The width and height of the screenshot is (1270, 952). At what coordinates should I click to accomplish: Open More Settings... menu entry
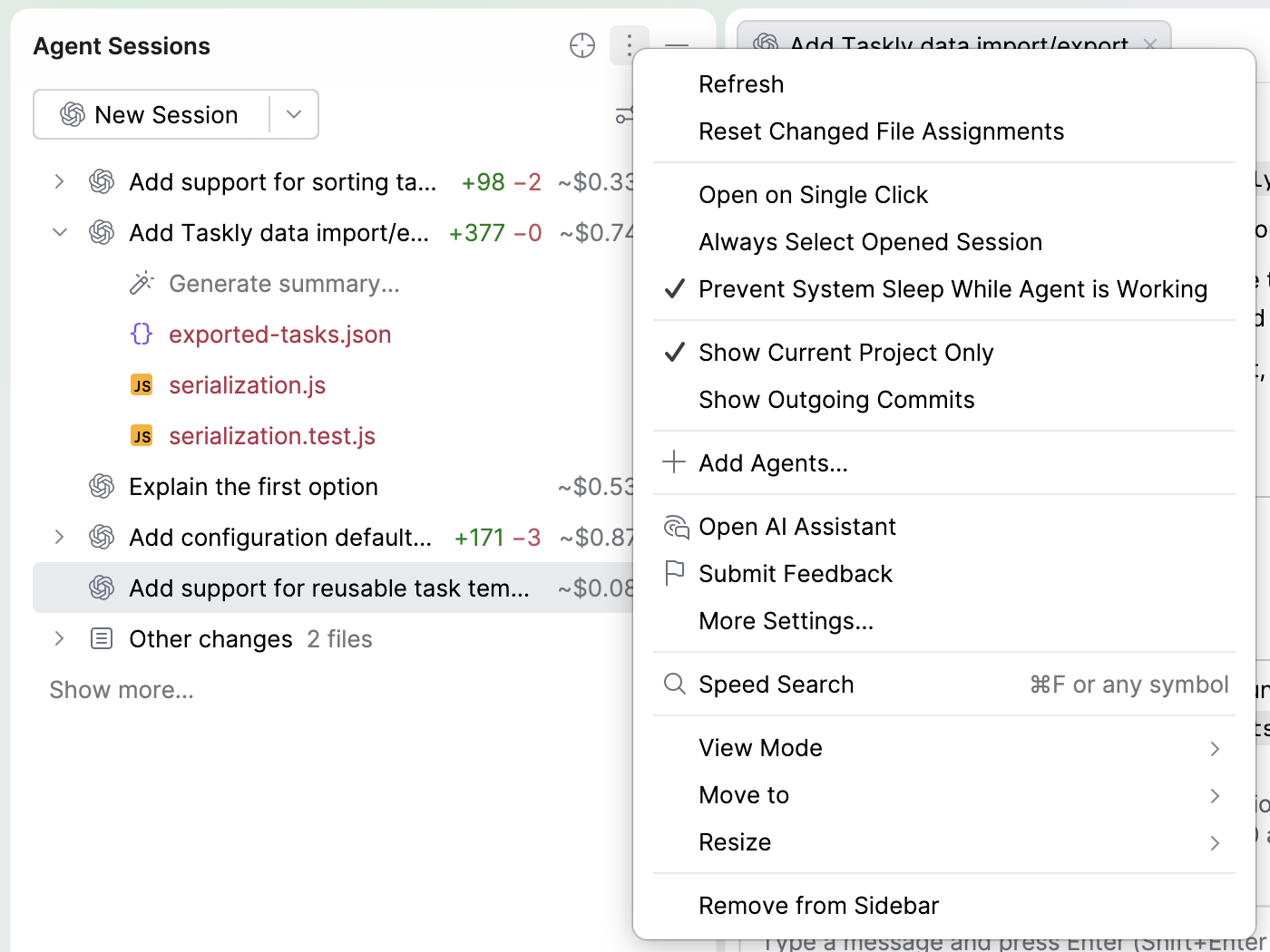click(x=944, y=621)
